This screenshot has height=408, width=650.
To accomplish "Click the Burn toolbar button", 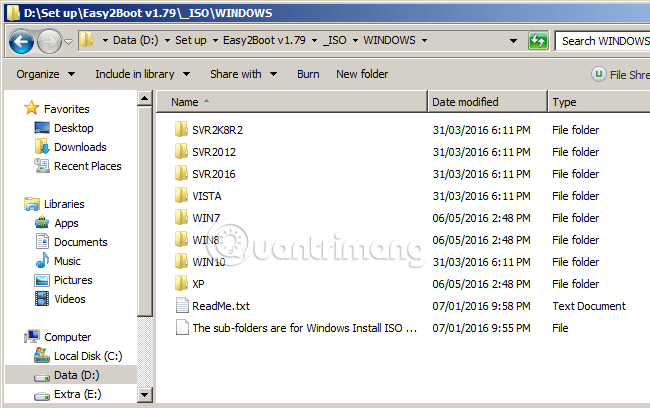I will [x=308, y=74].
